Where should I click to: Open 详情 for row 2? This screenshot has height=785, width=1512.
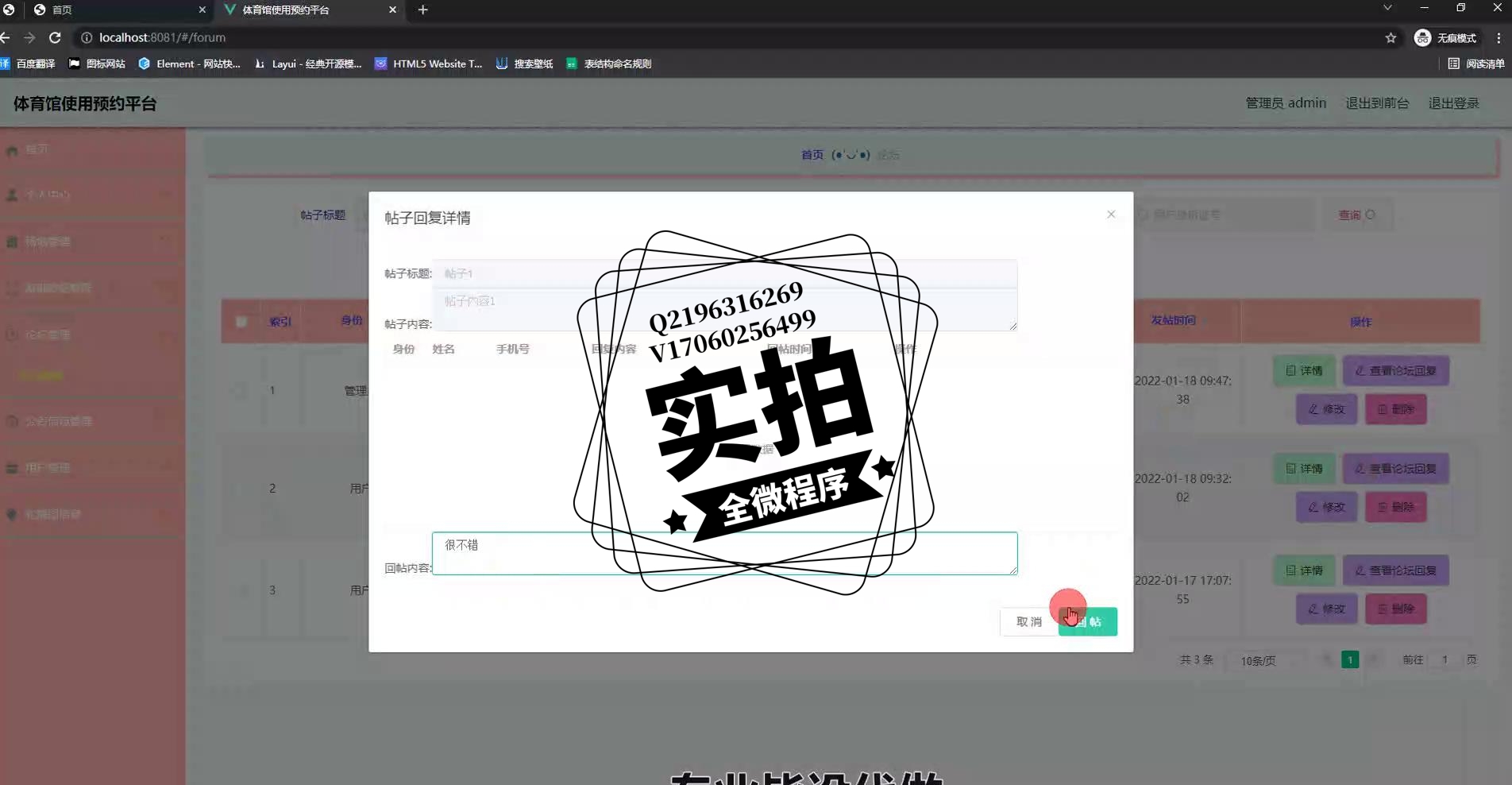click(1304, 469)
